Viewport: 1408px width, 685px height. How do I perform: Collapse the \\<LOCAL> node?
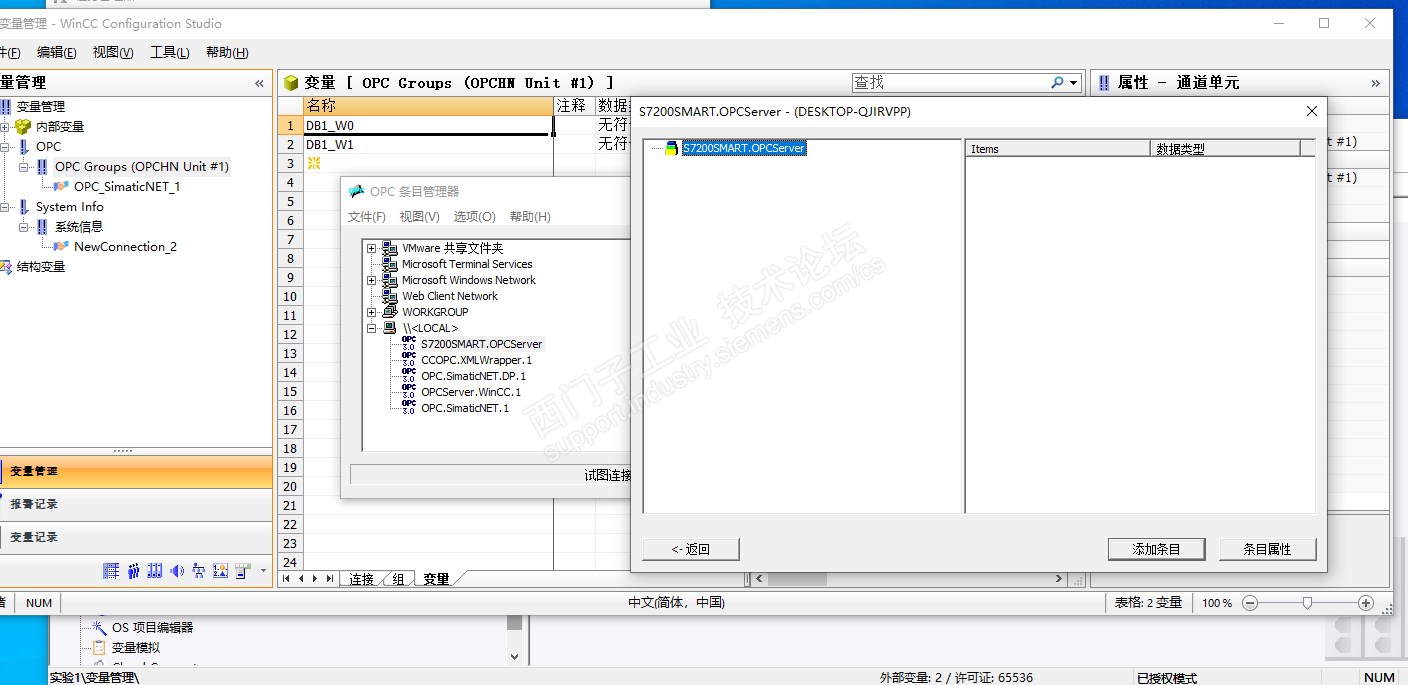point(372,328)
